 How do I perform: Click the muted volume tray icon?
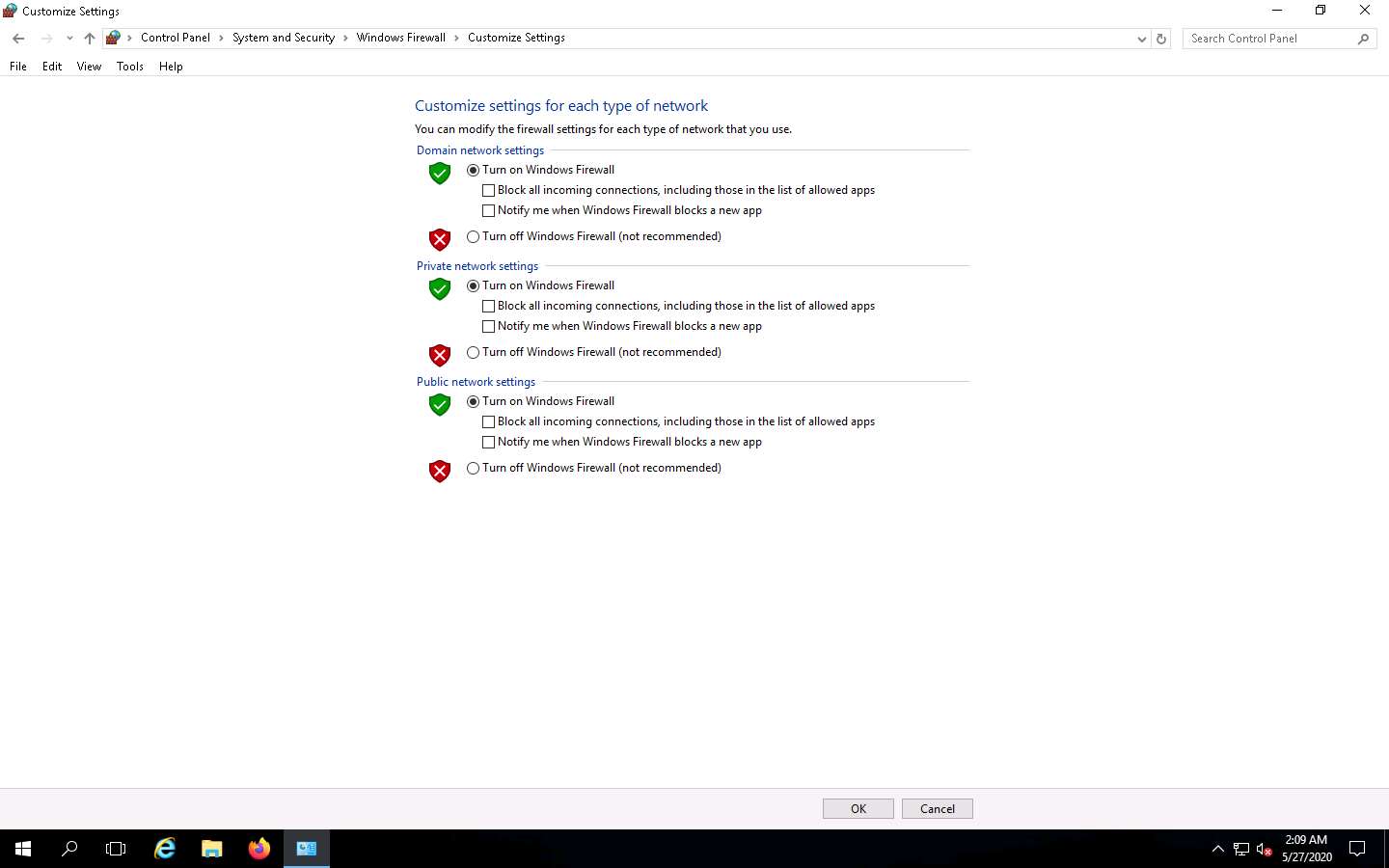coord(1265,850)
